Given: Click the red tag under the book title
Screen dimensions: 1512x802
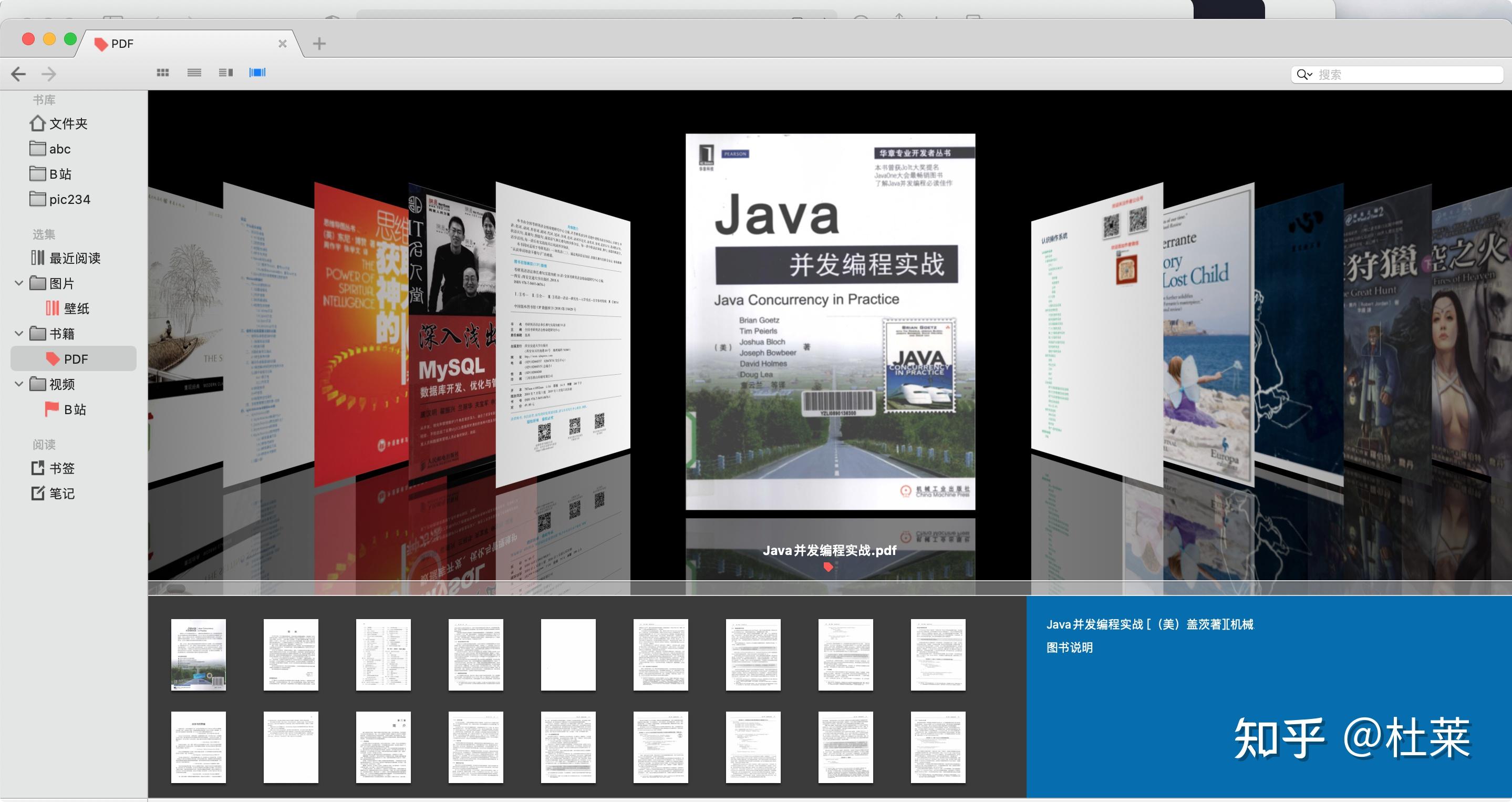Looking at the screenshot, I should (828, 567).
